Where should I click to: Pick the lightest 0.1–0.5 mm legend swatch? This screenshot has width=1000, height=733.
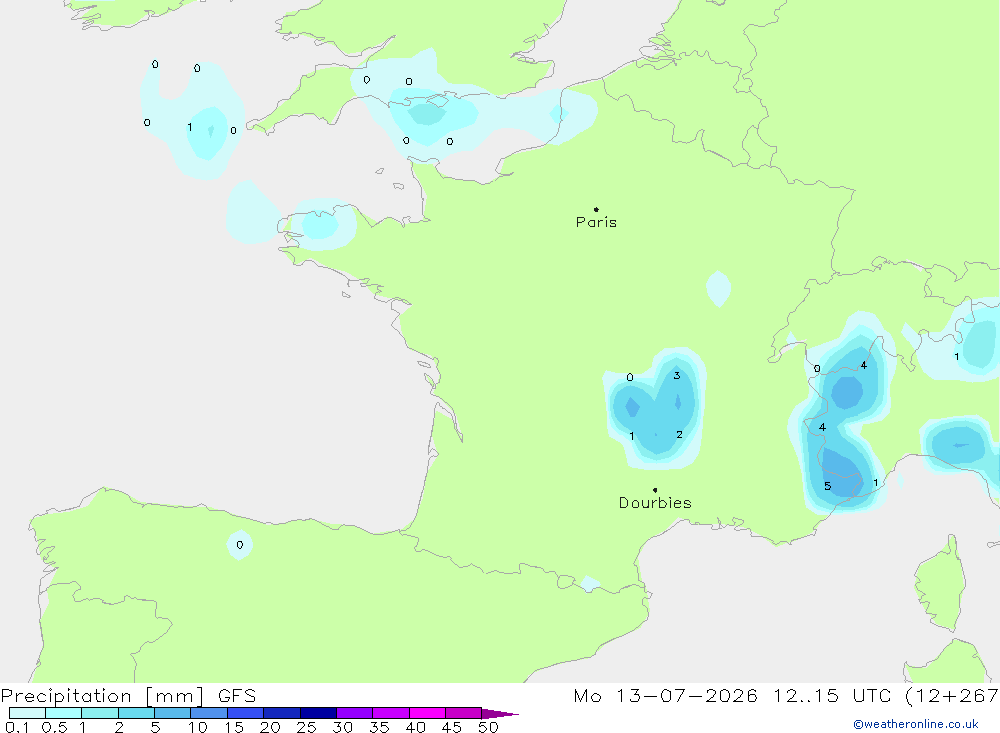click(x=27, y=713)
